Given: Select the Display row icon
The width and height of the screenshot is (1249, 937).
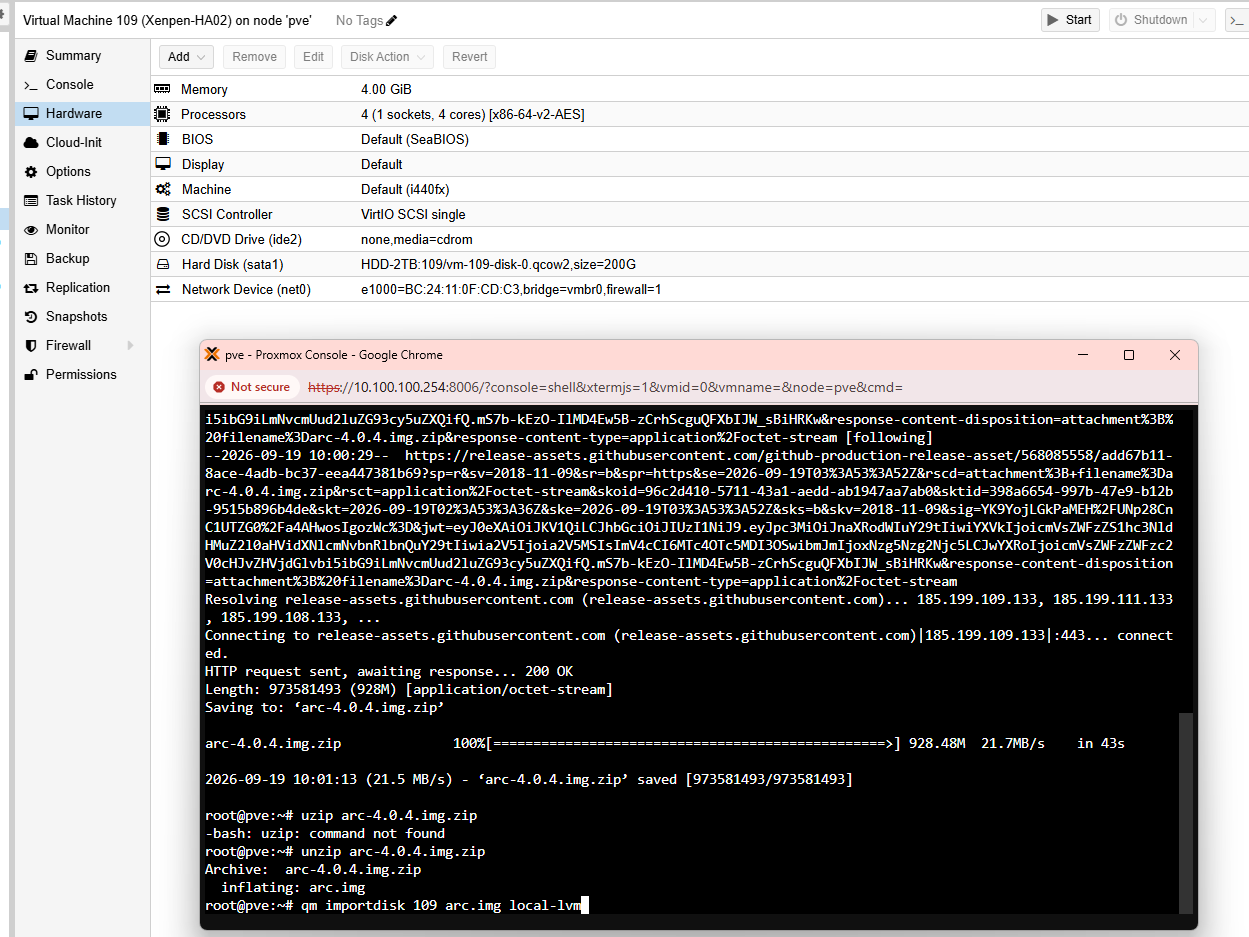Looking at the screenshot, I should [x=163, y=164].
